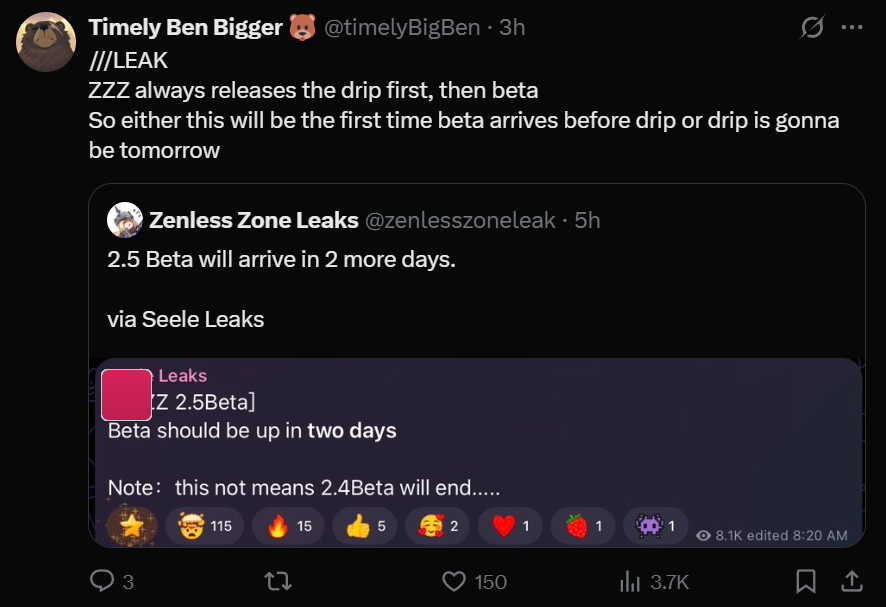Open the three-dot more options menu

click(x=851, y=28)
